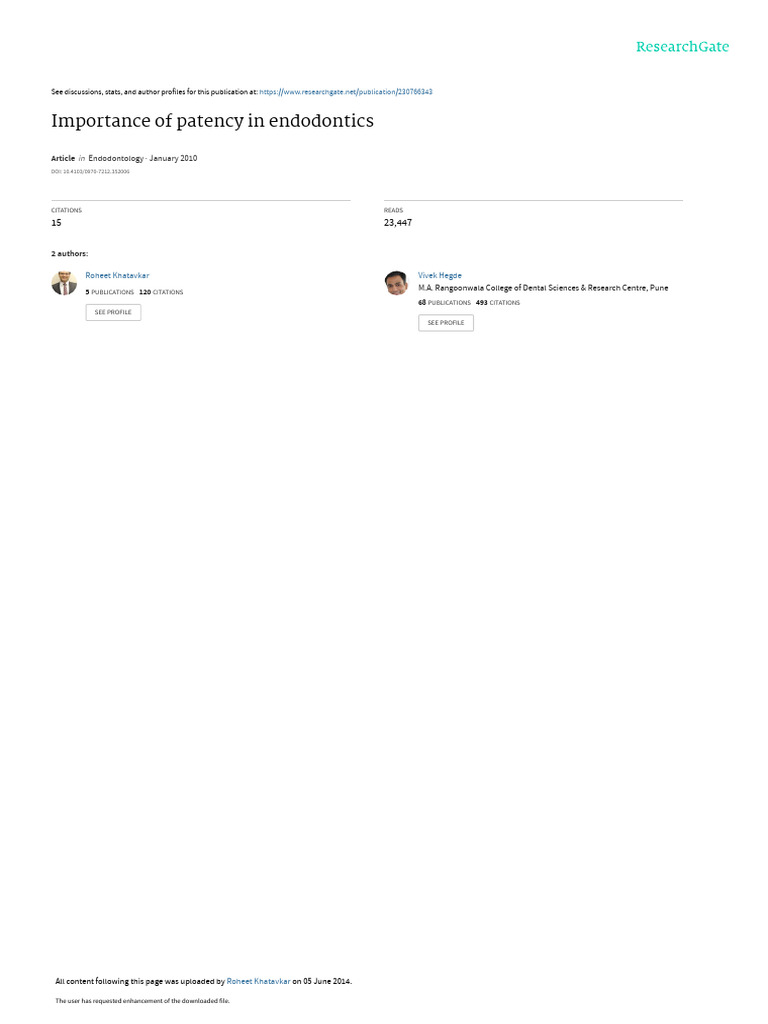
Task: Click Vivek Hegde's 493 citations stat
Action: click(498, 302)
